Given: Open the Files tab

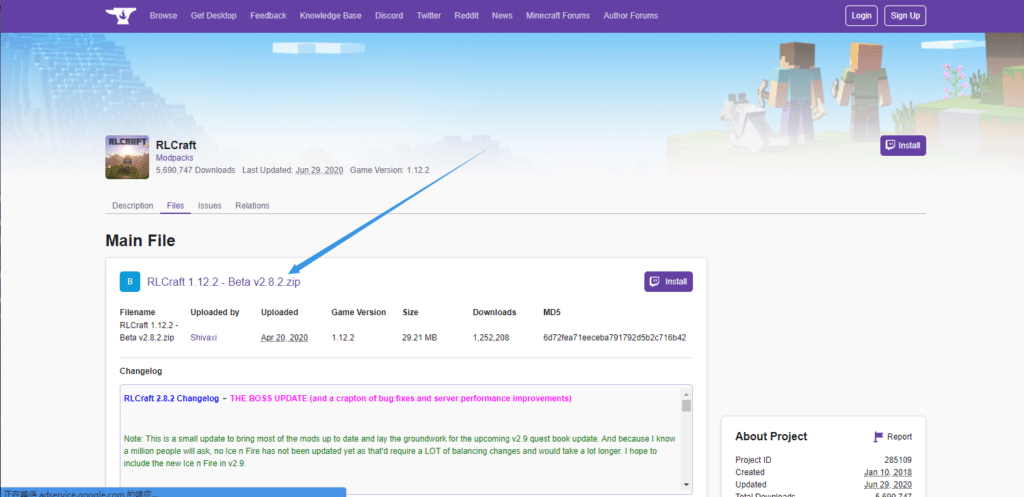Looking at the screenshot, I should click(x=175, y=206).
